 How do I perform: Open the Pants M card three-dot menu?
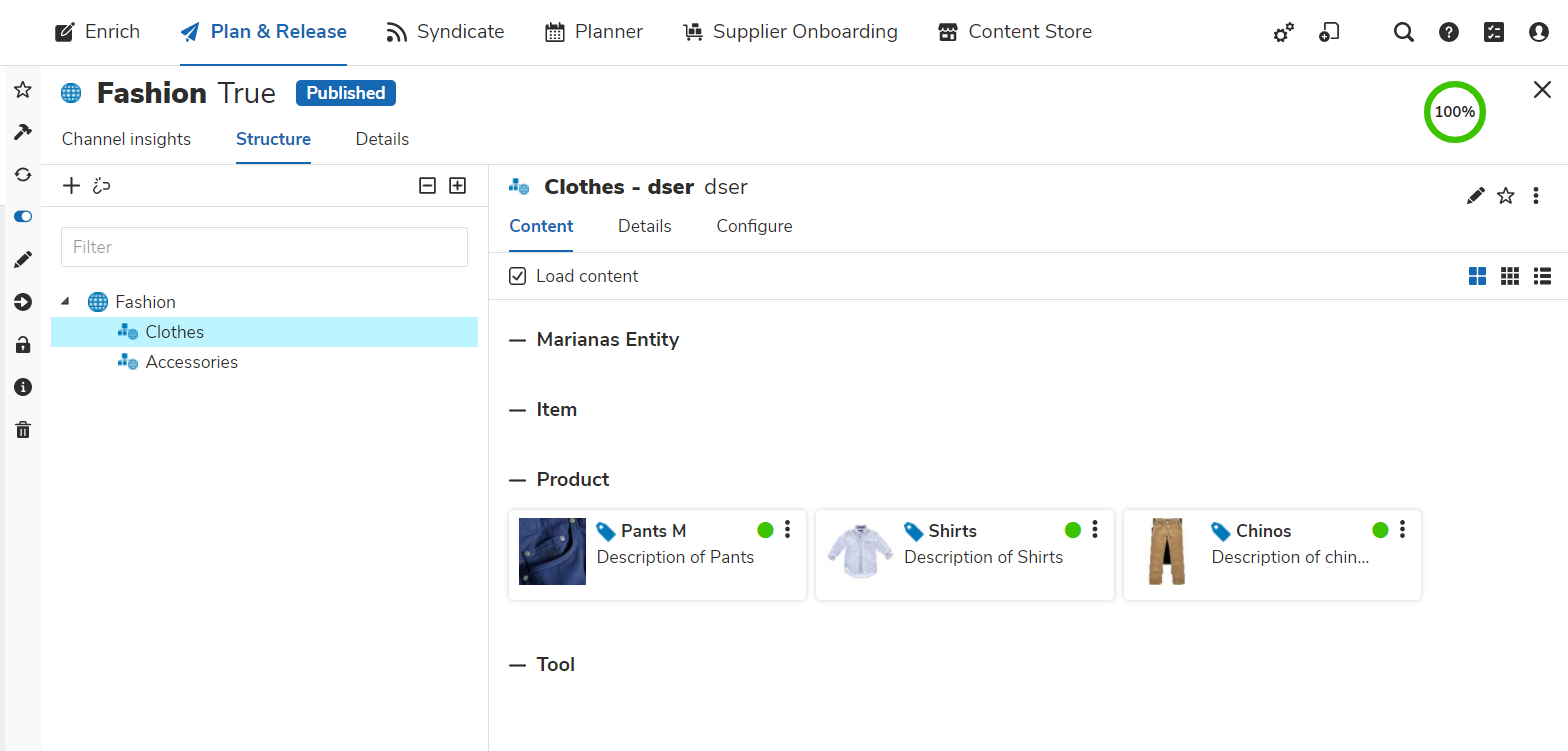tap(788, 530)
